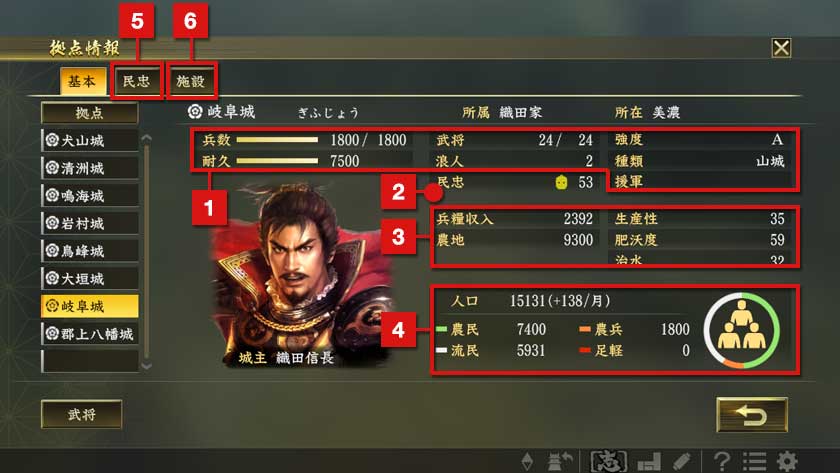Click the 志 policy icon in bottom bar

click(609, 461)
